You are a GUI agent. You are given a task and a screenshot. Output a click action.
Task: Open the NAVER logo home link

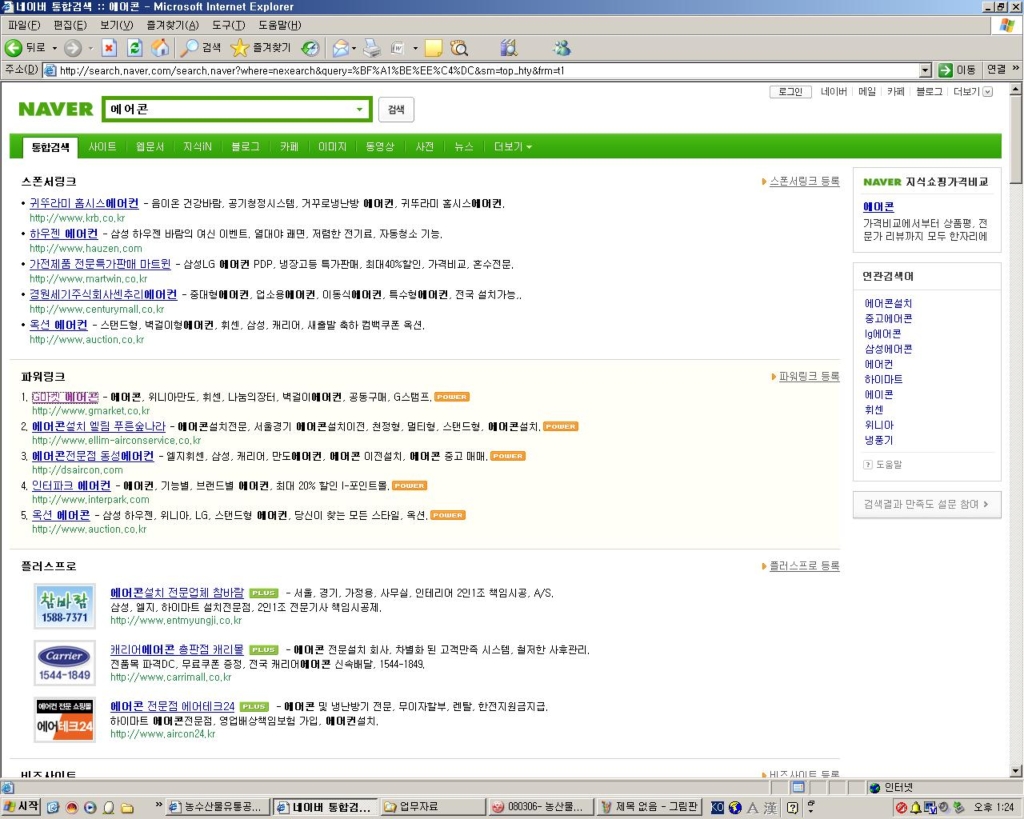pos(56,109)
